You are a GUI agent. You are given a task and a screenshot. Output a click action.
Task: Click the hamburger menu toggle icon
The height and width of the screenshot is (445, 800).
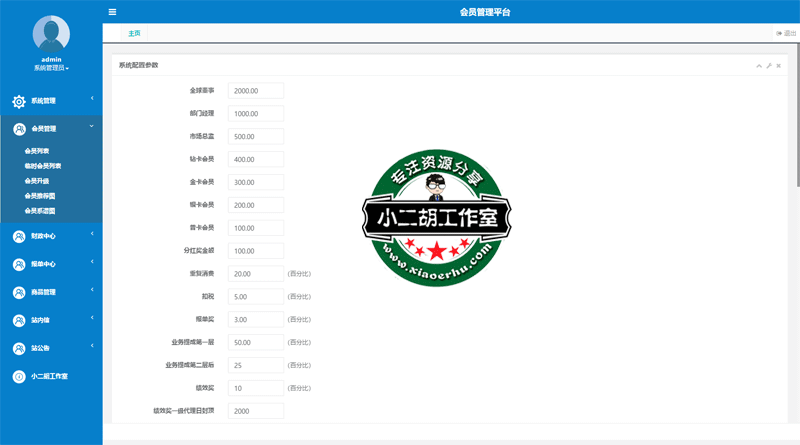click(112, 12)
